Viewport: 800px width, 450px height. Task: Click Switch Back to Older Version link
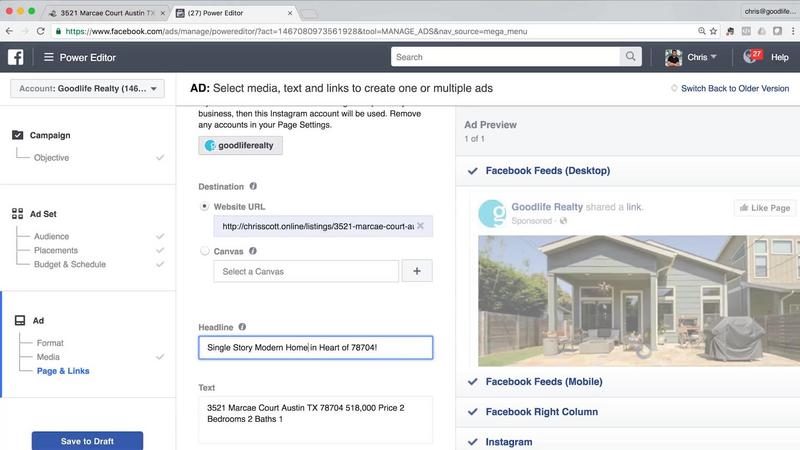(735, 88)
